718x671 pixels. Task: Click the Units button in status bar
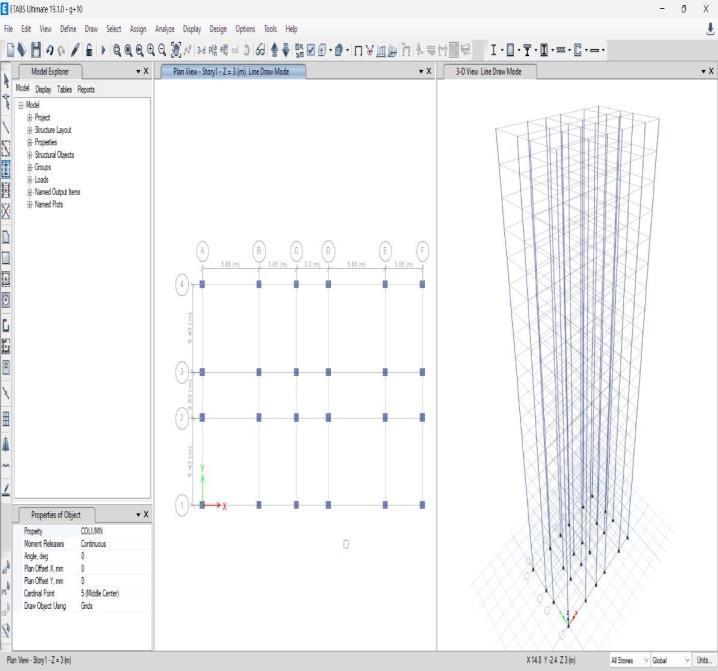tap(704, 660)
